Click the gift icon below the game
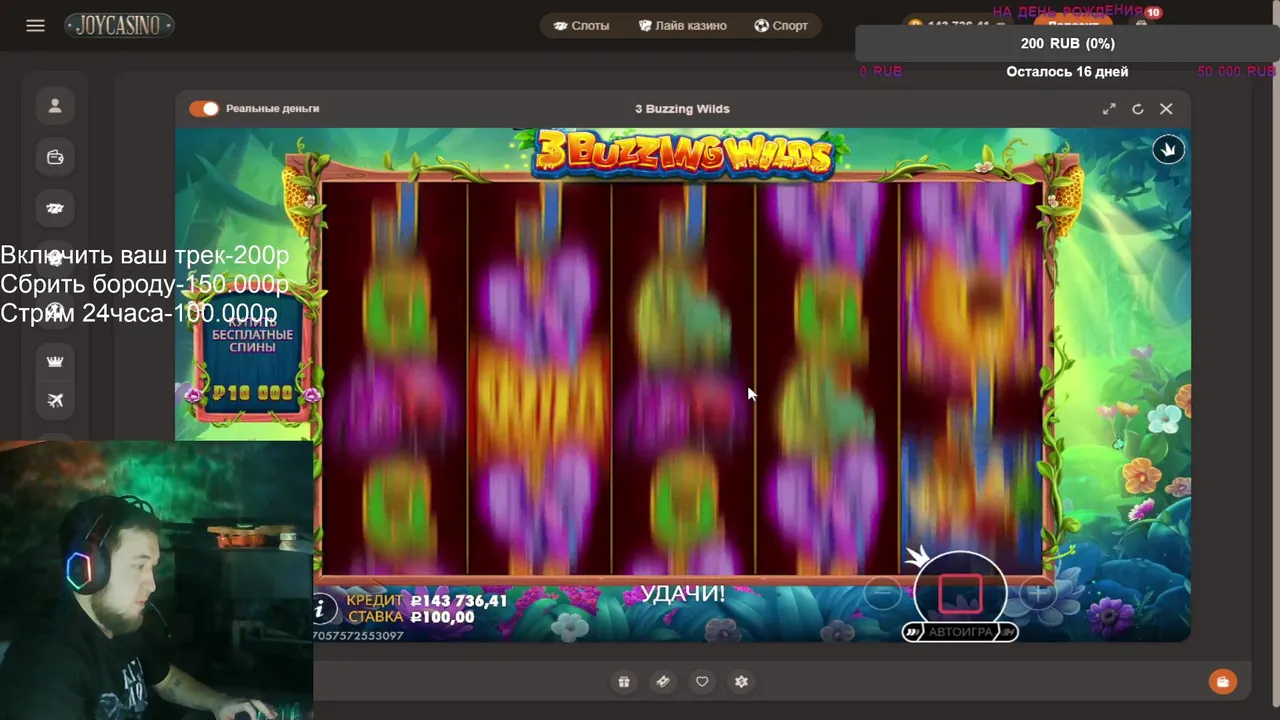 (x=624, y=682)
